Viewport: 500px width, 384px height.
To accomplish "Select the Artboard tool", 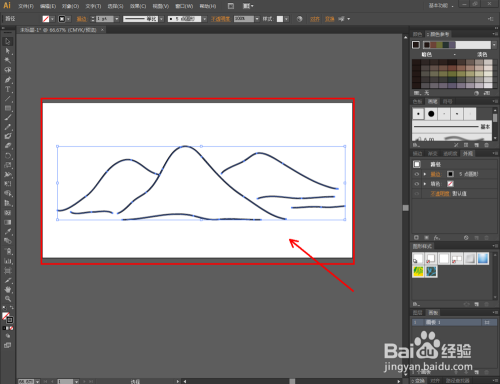I will (8, 270).
